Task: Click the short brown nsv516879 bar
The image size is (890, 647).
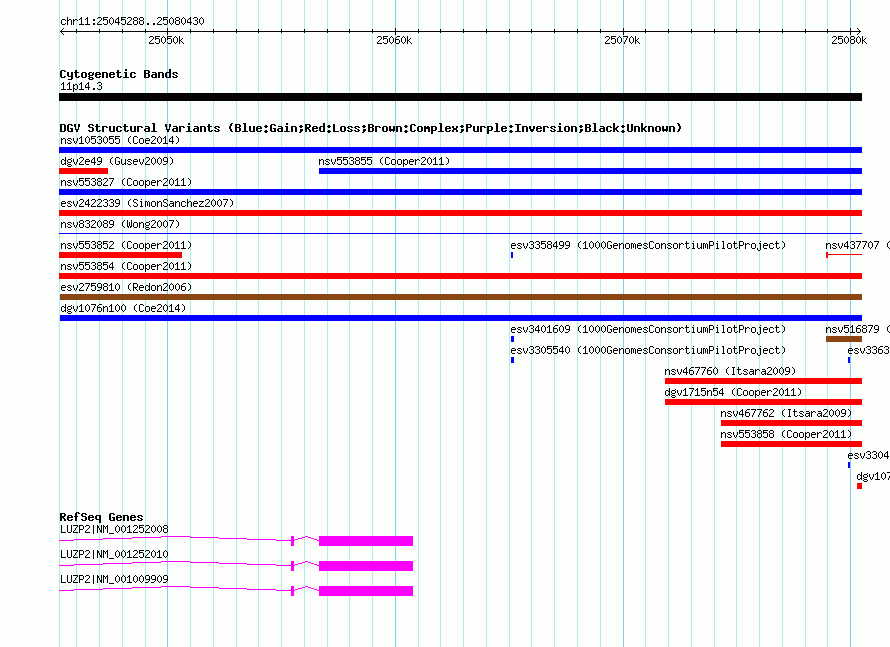Action: click(844, 339)
